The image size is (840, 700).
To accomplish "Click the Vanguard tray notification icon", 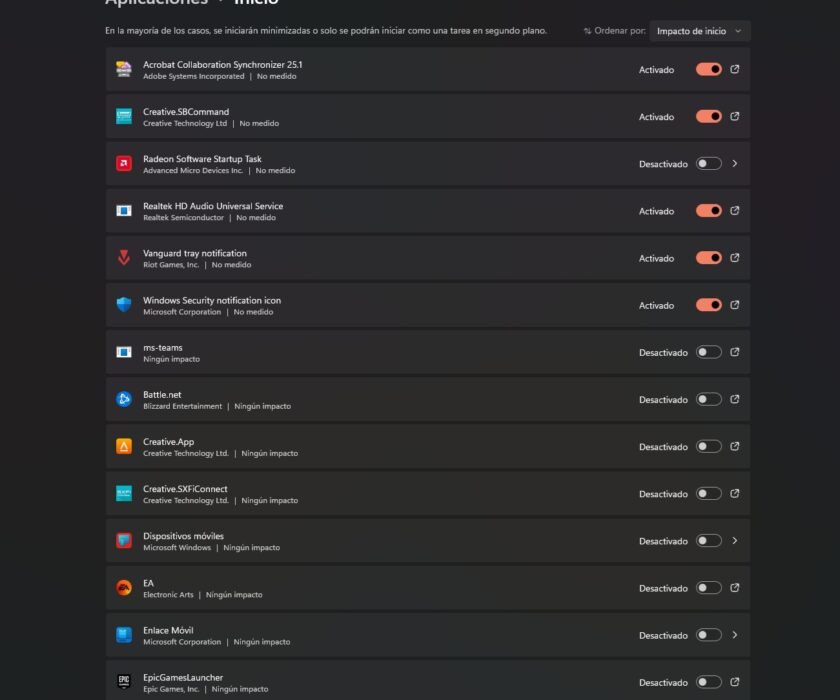I will coord(123,258).
